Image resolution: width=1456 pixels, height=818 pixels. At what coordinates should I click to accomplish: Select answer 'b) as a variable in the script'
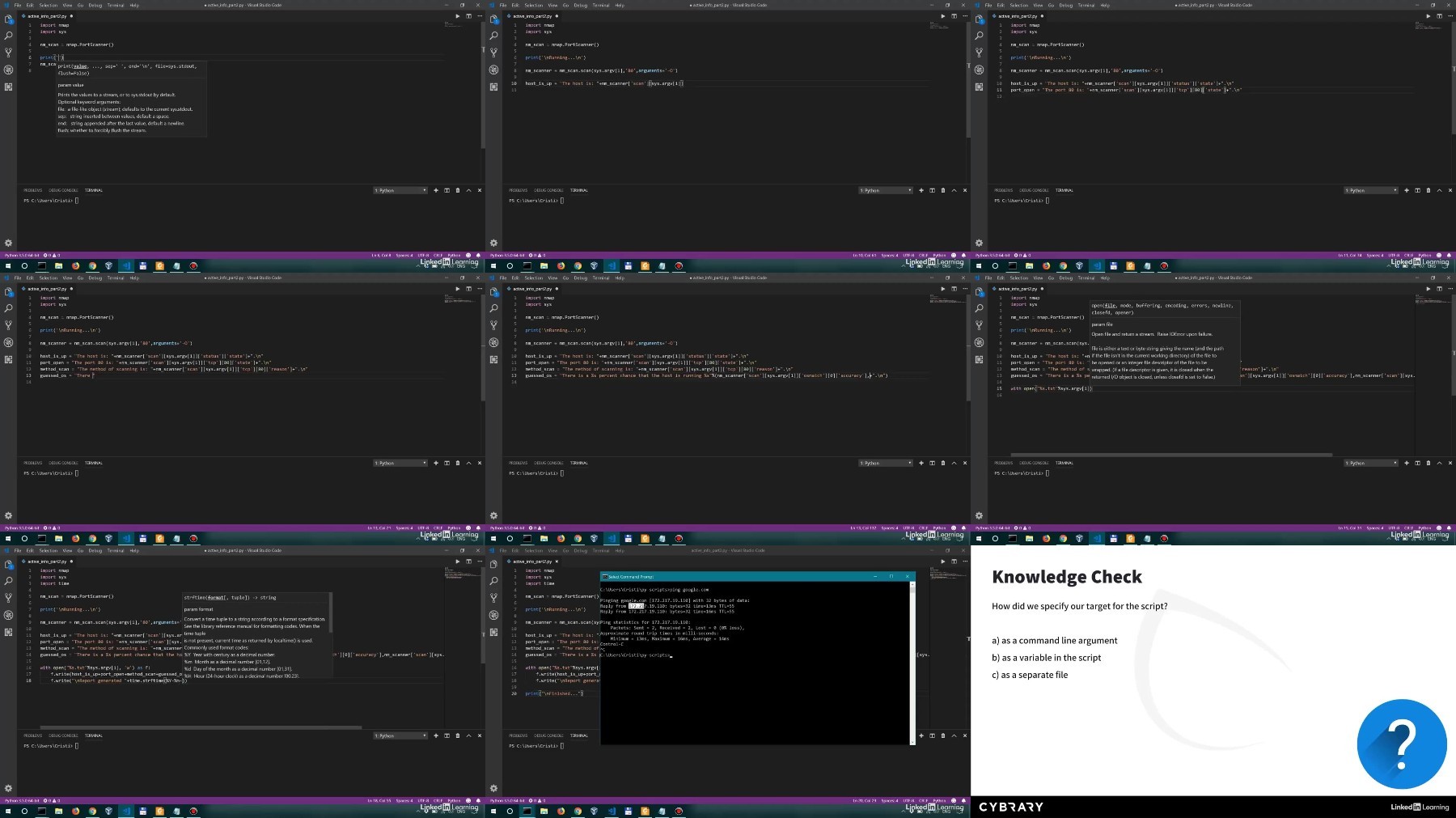pyautogui.click(x=1047, y=658)
